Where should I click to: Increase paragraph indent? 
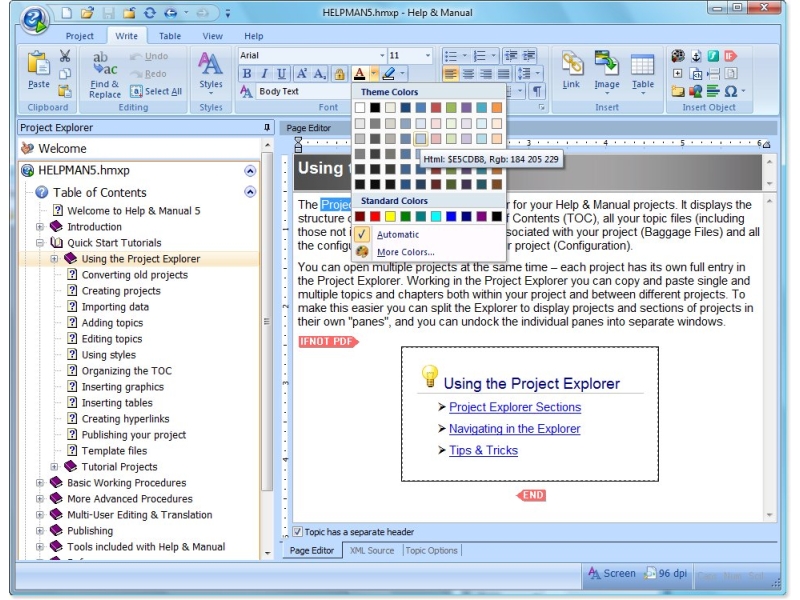click(x=529, y=56)
